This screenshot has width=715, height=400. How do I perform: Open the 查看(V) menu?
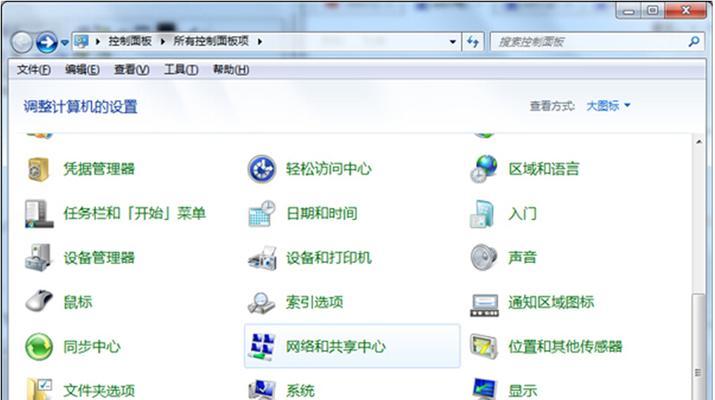coord(131,70)
